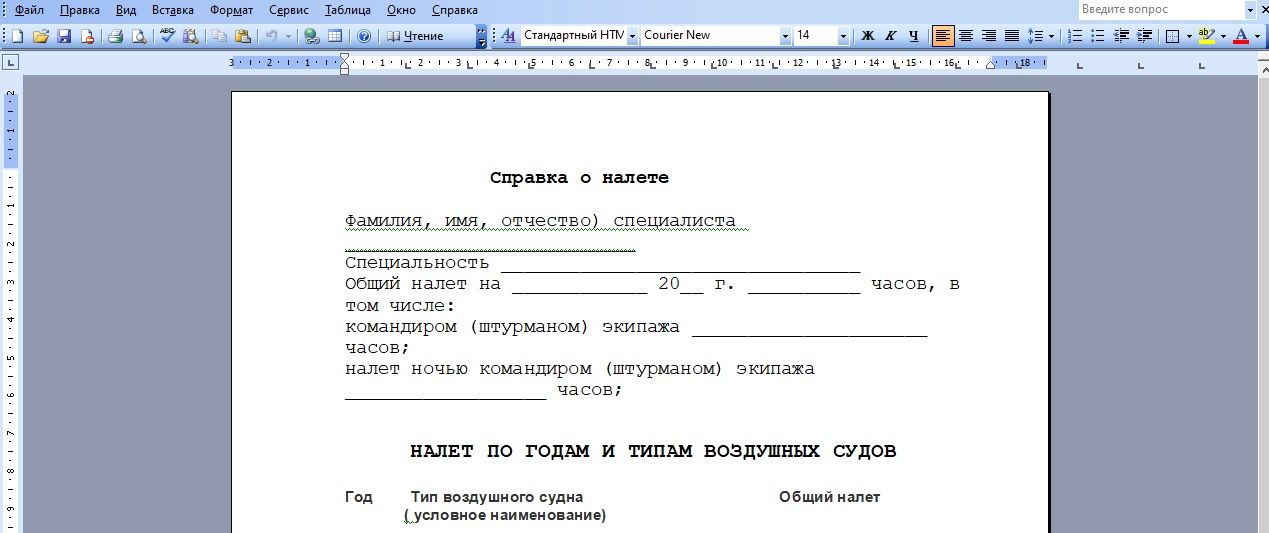
Task: Click the 'Общий налет' column header text
Action: coord(830,497)
